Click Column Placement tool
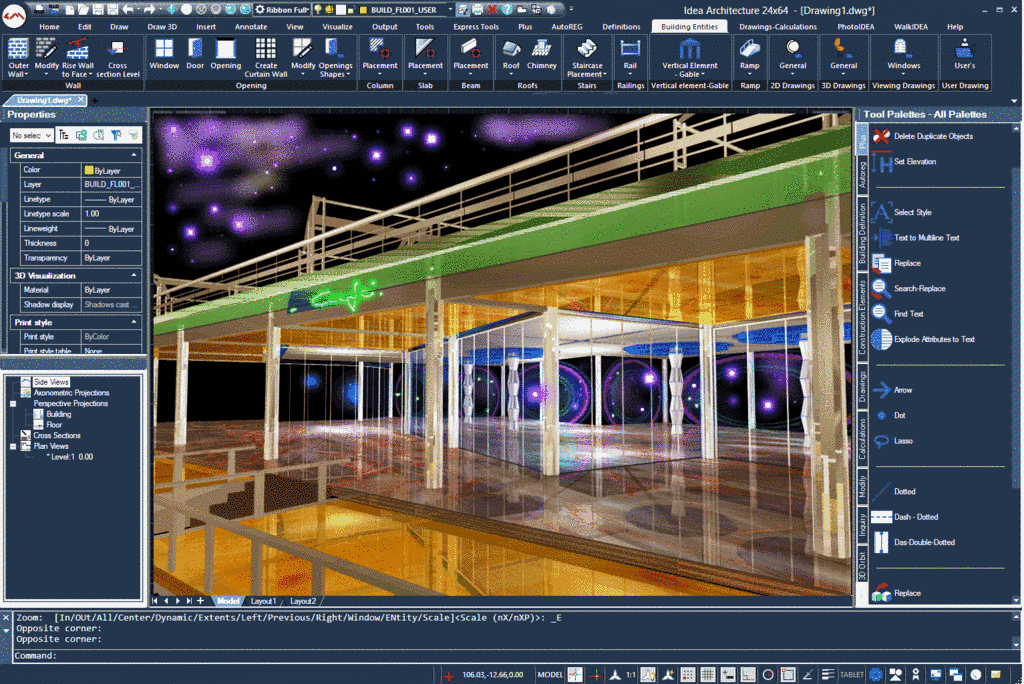 (379, 57)
